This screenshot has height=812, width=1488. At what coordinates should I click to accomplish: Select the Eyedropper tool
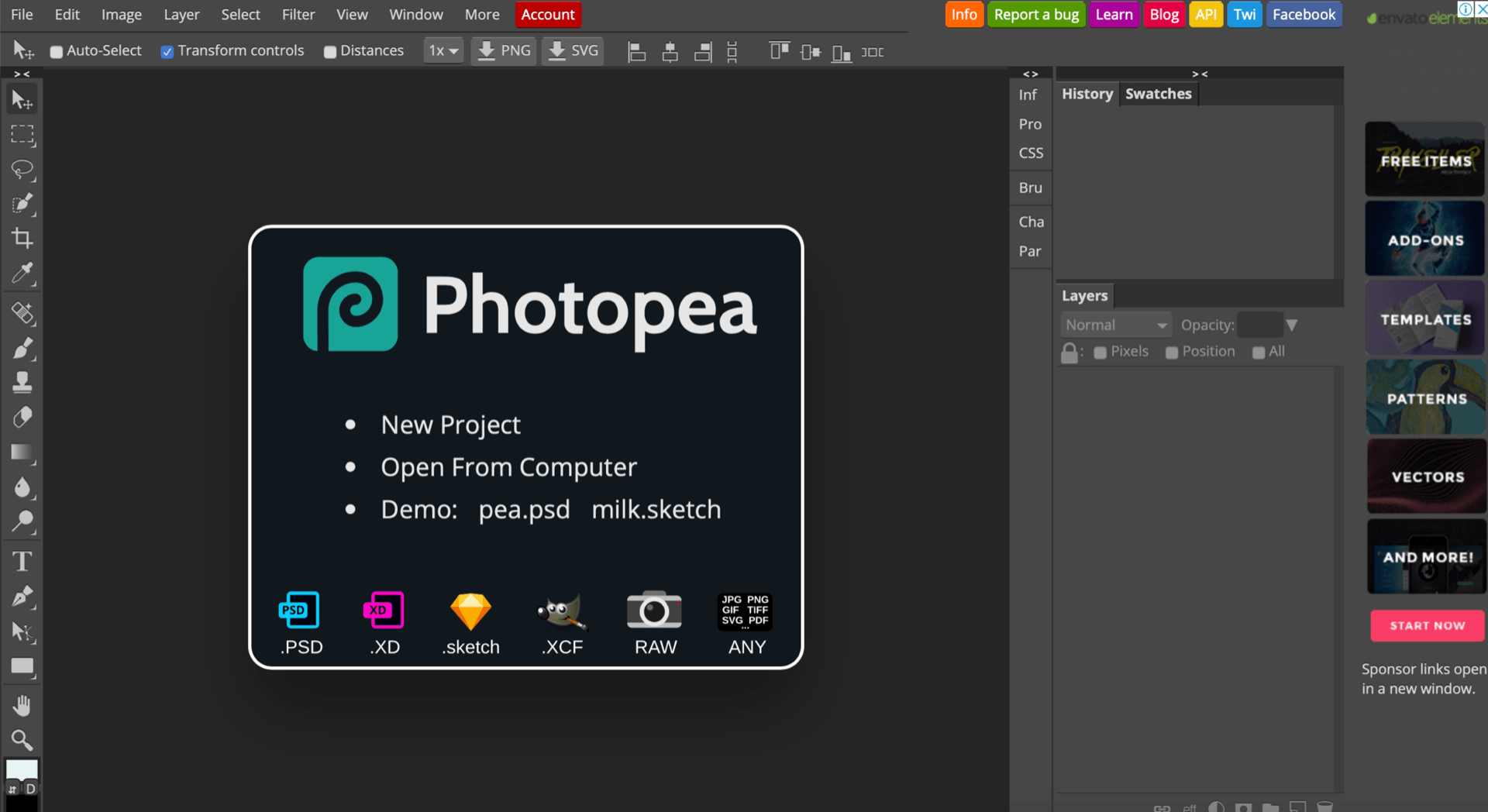click(22, 273)
